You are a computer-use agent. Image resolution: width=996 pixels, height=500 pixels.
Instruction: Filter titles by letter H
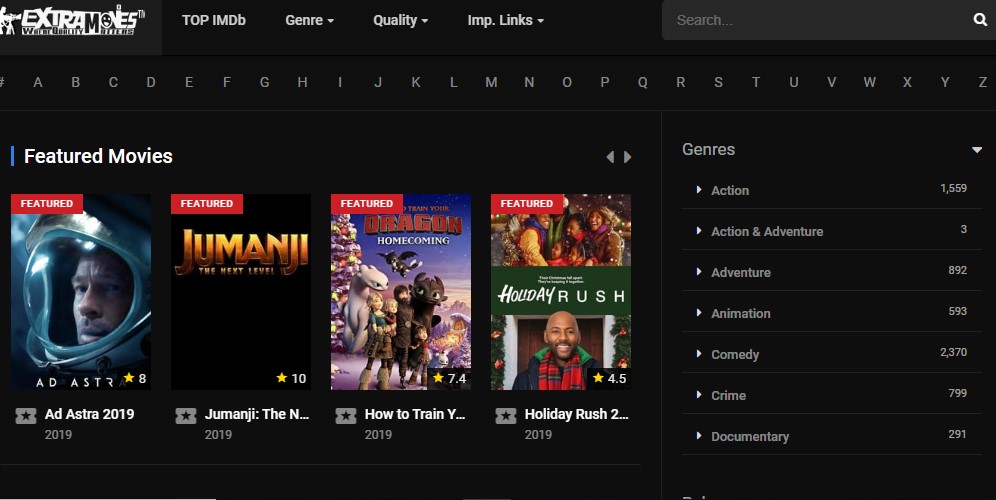click(302, 82)
